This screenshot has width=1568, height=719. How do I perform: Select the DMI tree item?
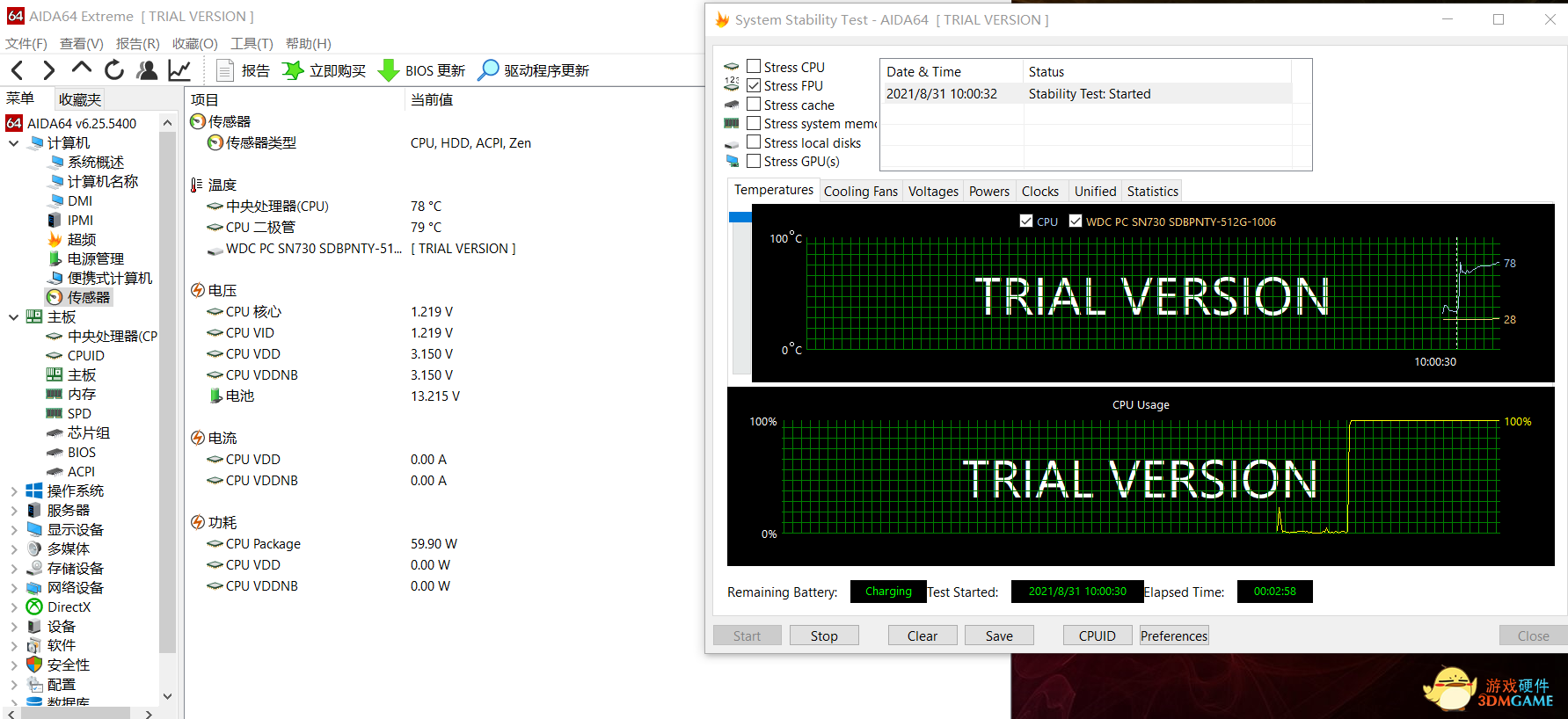80,201
